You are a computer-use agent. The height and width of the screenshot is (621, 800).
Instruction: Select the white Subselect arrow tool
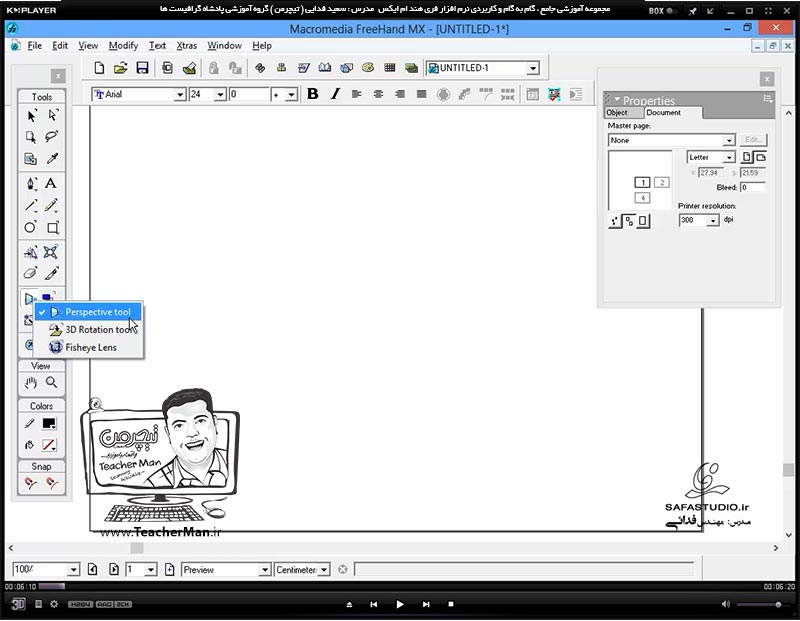pyautogui.click(x=52, y=116)
